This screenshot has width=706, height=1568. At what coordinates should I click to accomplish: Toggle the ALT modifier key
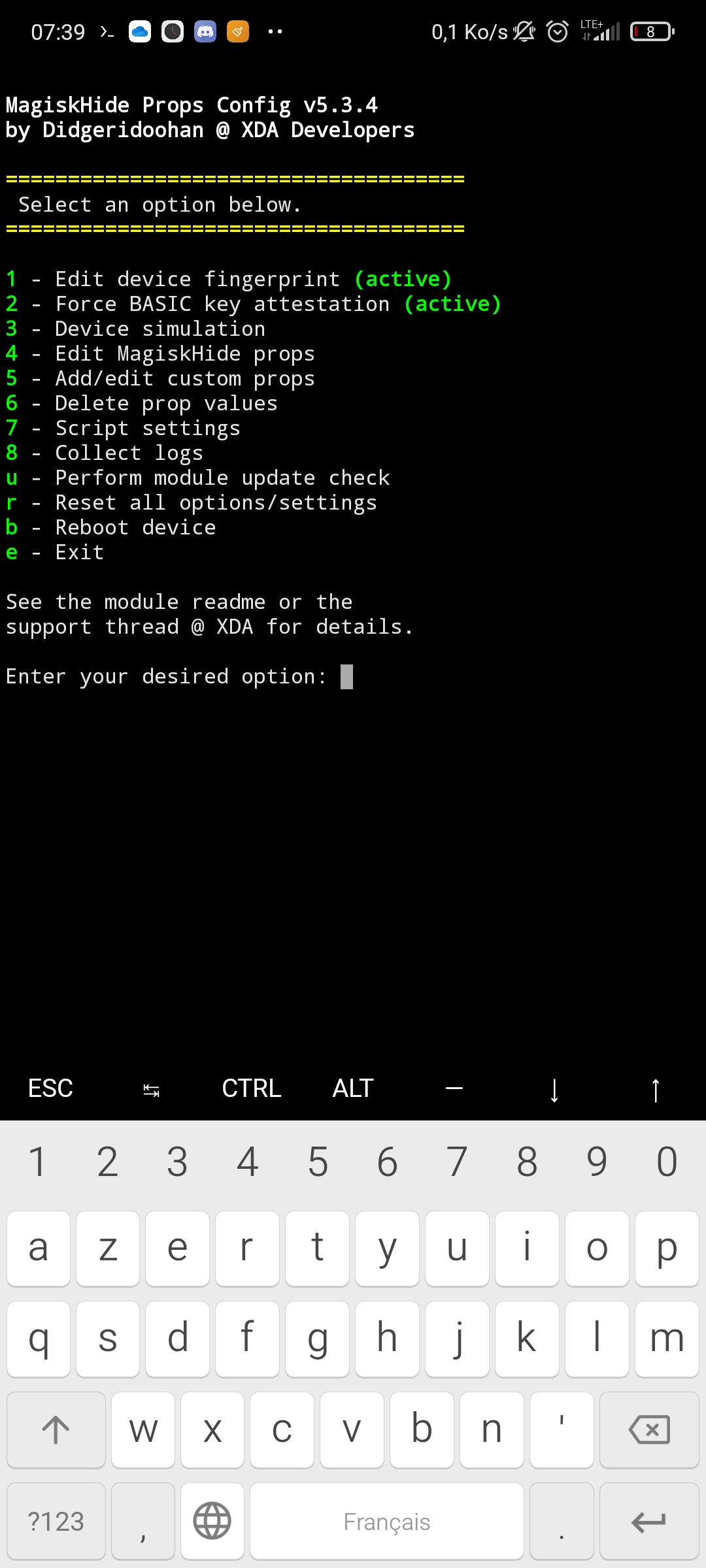(x=353, y=1088)
